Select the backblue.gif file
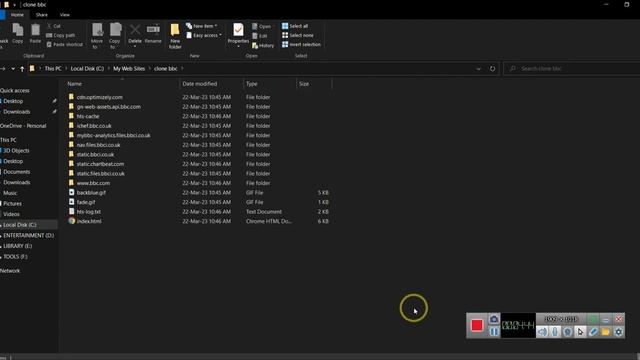 91,193
